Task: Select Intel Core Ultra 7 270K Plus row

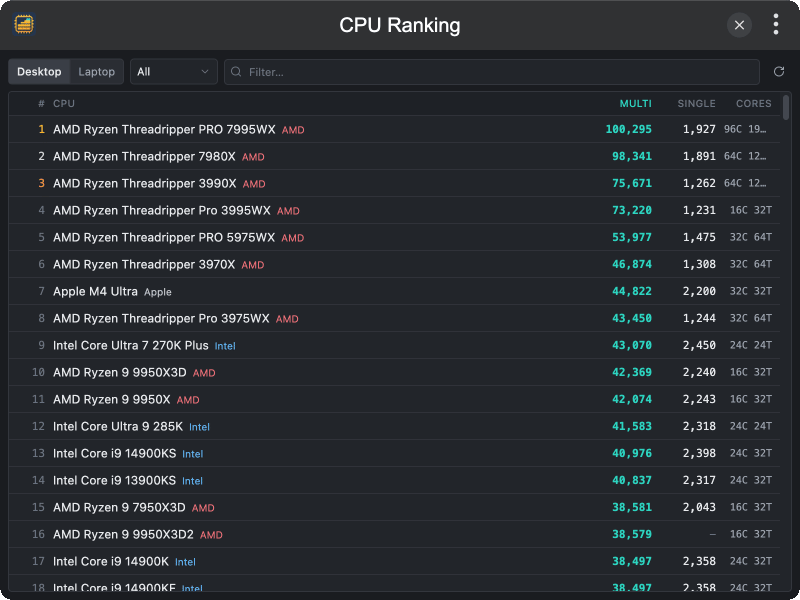Action: (394, 345)
